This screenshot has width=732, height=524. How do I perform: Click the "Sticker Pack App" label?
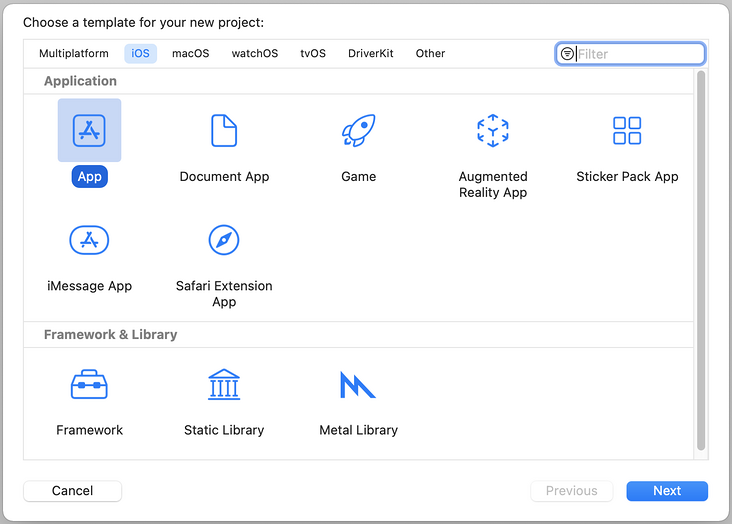627,177
